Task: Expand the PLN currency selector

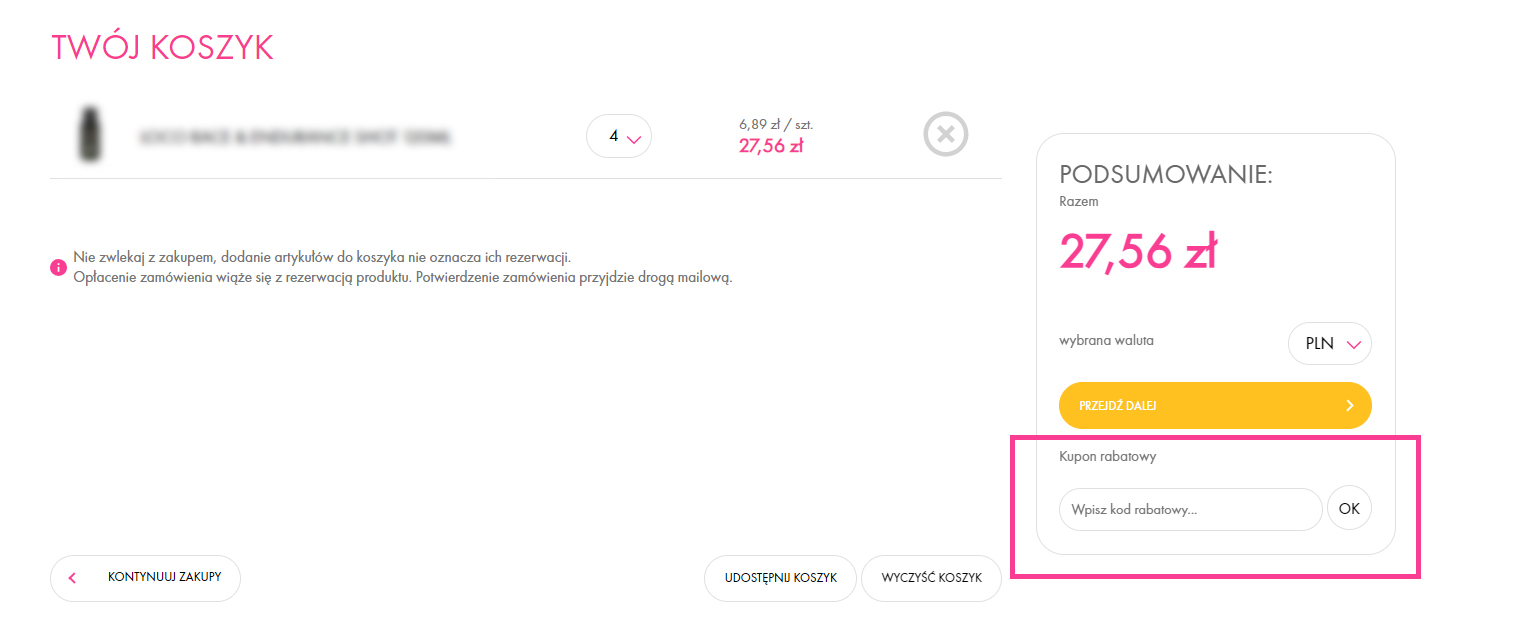Action: pyautogui.click(x=1330, y=343)
